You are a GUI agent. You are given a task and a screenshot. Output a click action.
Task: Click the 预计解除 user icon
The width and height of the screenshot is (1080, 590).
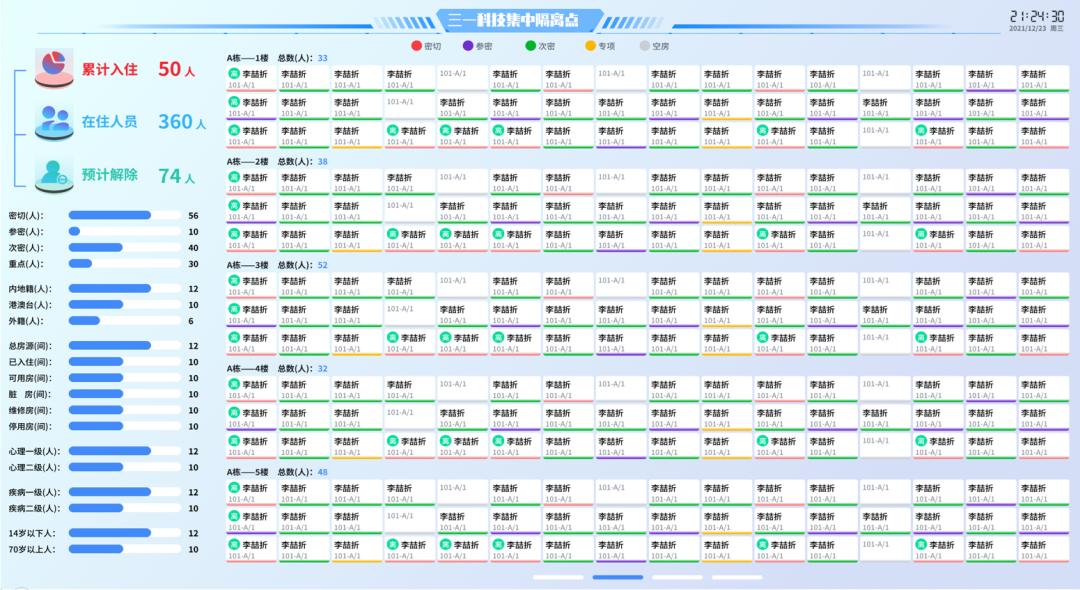(x=54, y=175)
